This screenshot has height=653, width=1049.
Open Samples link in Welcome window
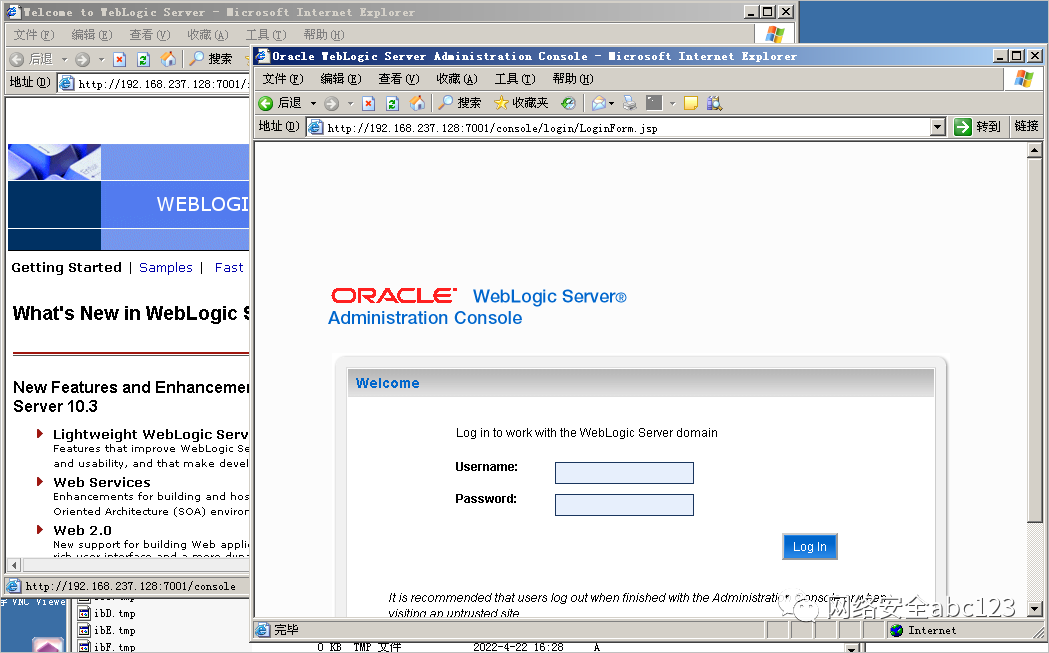pyautogui.click(x=166, y=268)
